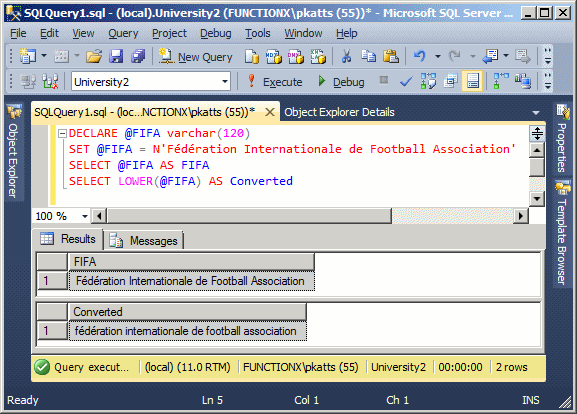Cut selection with the scissors icon

[346, 57]
